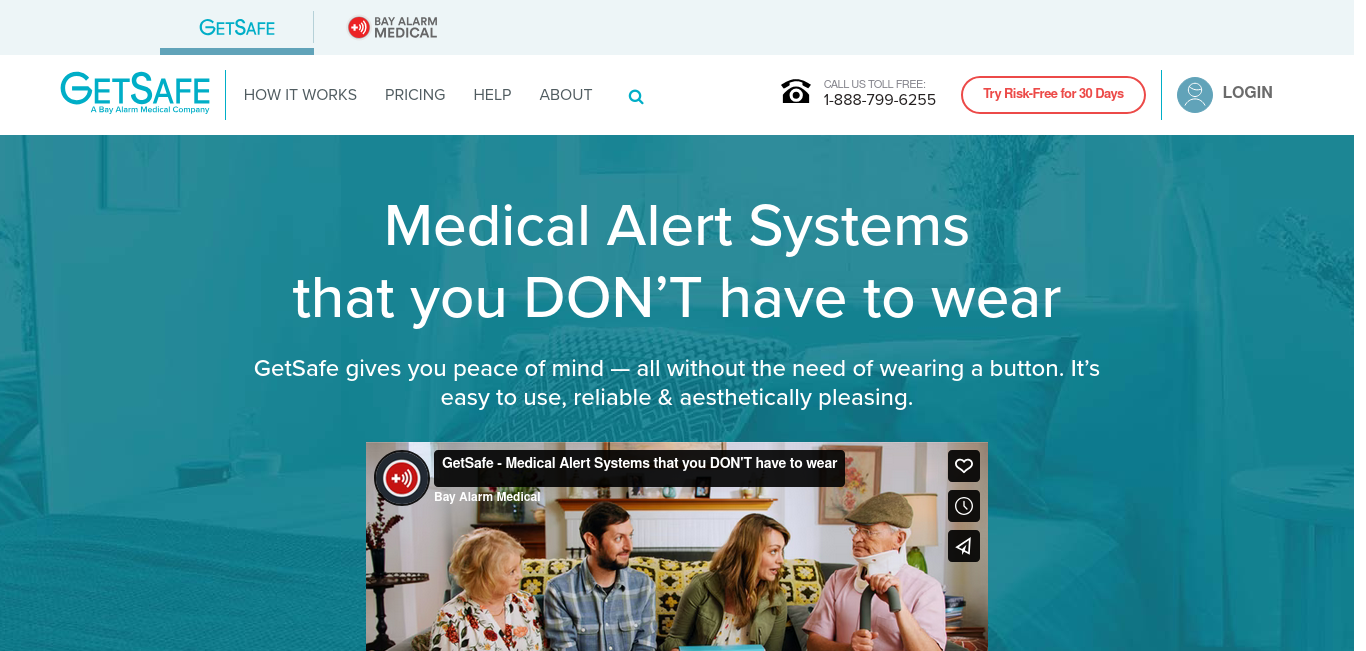Image resolution: width=1366 pixels, height=651 pixels.
Task: Click the Bay Alarm Medical channel avatar
Action: click(402, 478)
